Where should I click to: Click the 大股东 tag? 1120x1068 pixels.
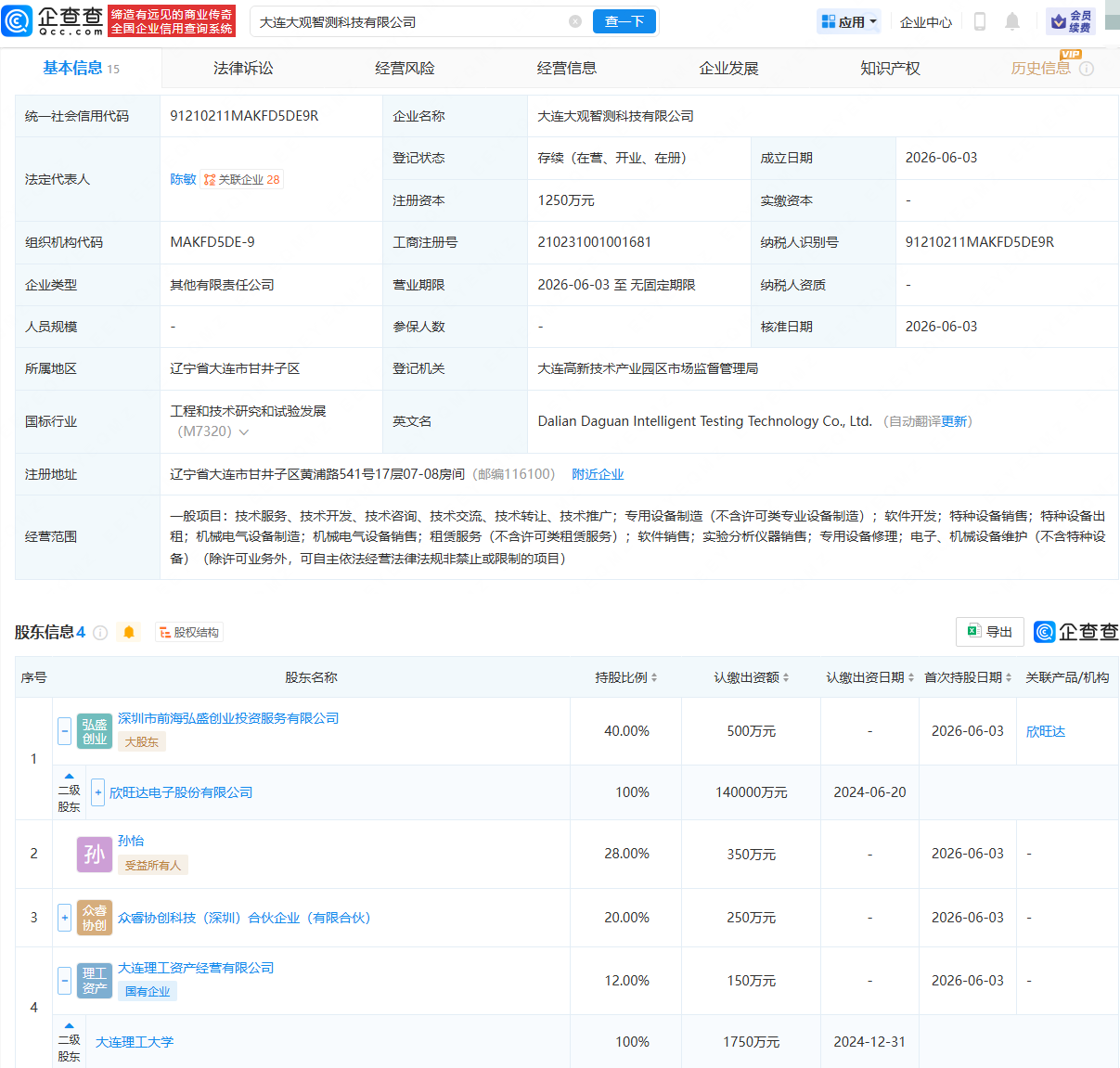142,742
